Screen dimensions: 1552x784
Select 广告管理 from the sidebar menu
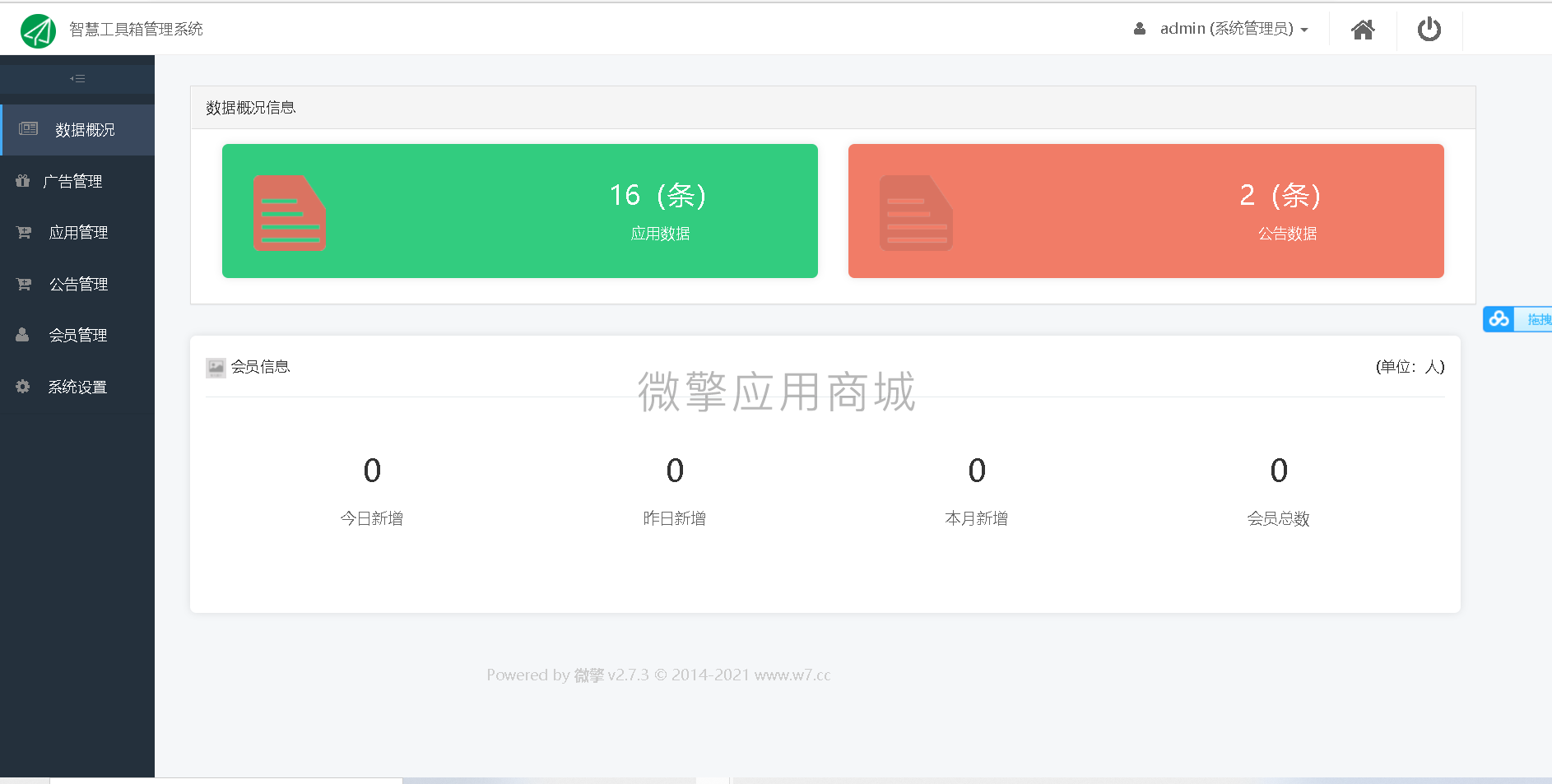(x=76, y=181)
